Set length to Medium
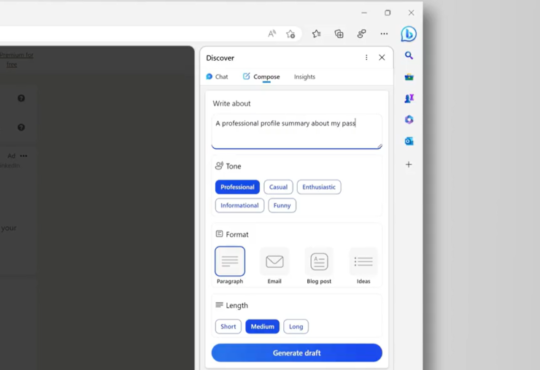 (x=262, y=326)
